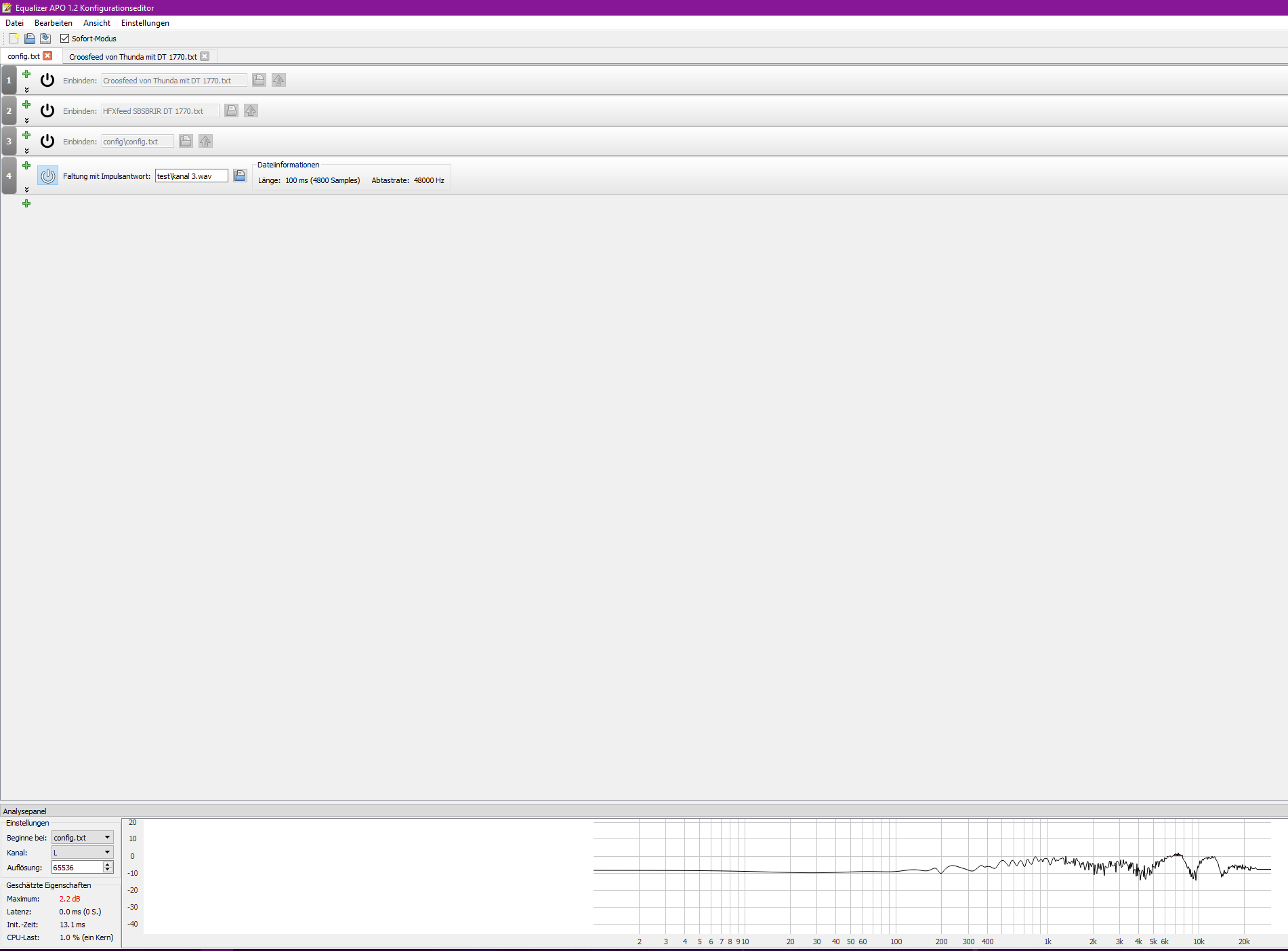Image resolution: width=1288 pixels, height=951 pixels.
Task: Browse file icon for Croosfeed include
Action: tap(259, 80)
